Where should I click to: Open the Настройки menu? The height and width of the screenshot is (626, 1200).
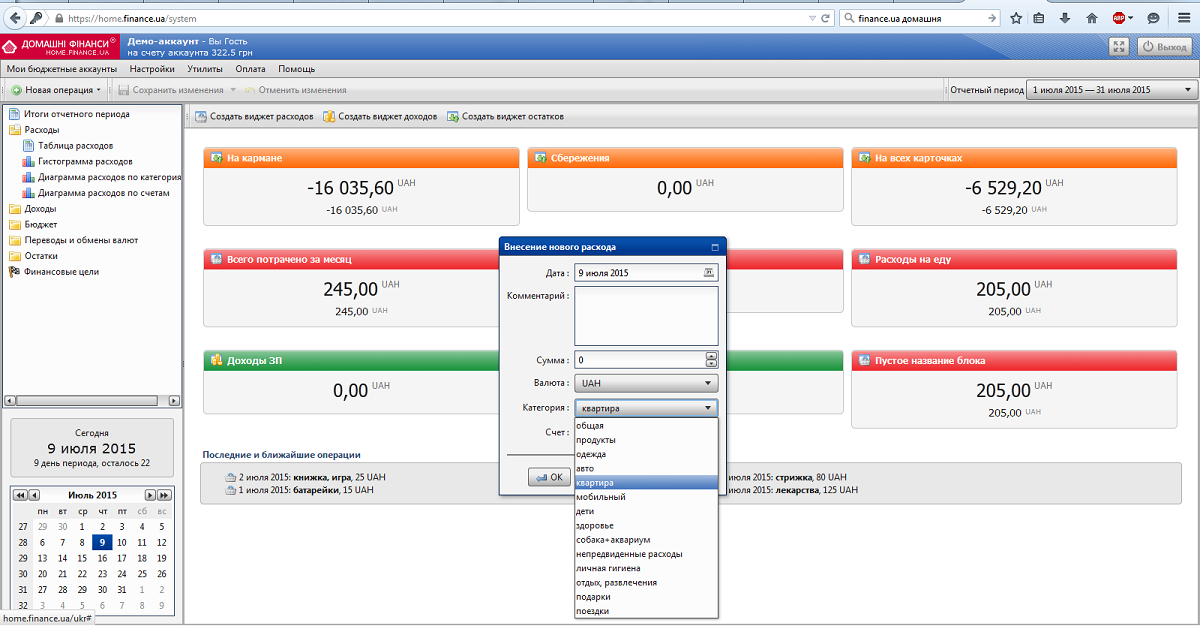pos(152,69)
